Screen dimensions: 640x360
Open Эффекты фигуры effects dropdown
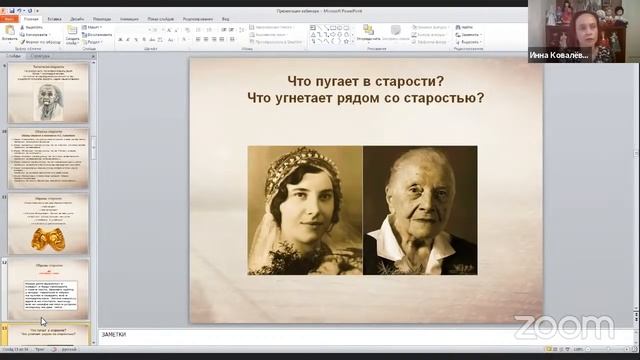tap(431, 42)
